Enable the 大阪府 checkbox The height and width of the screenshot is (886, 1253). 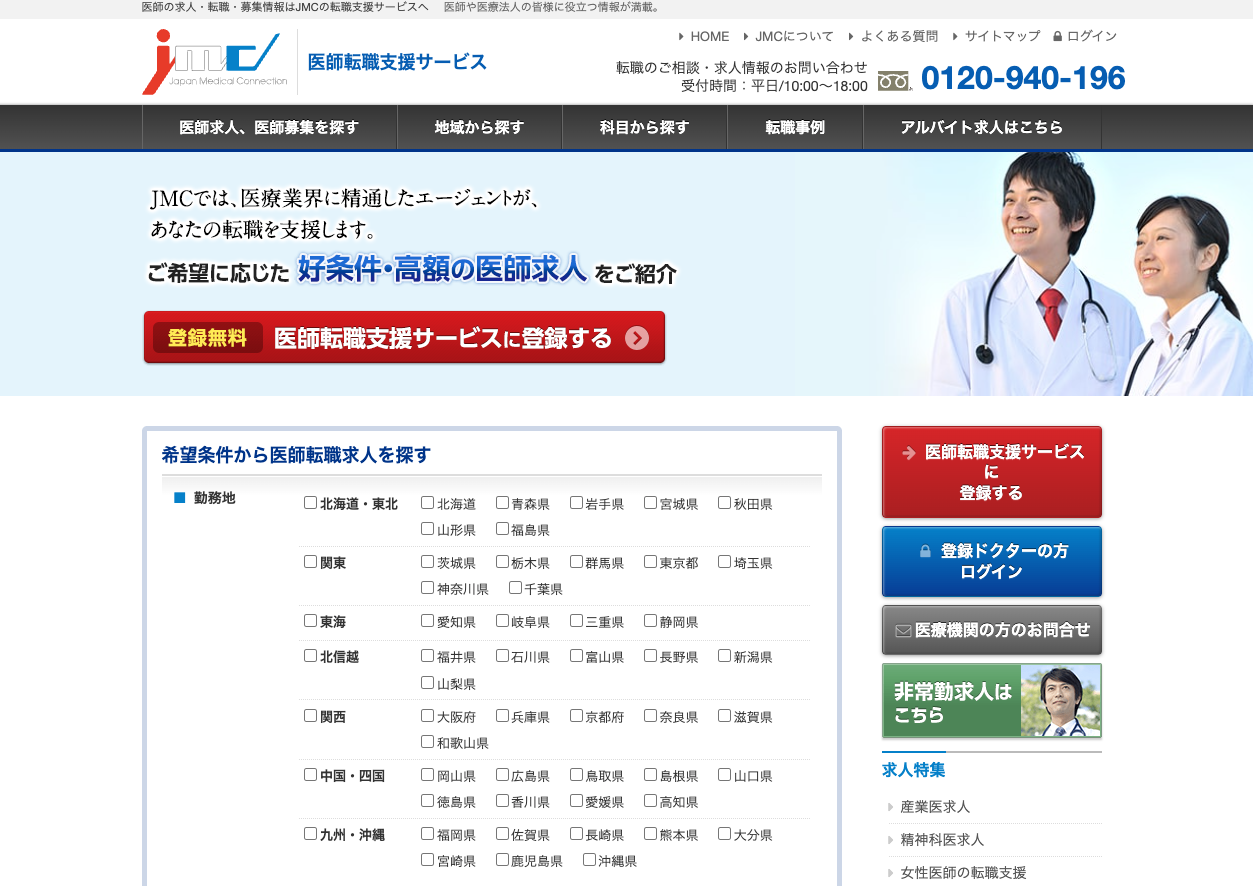click(x=428, y=716)
